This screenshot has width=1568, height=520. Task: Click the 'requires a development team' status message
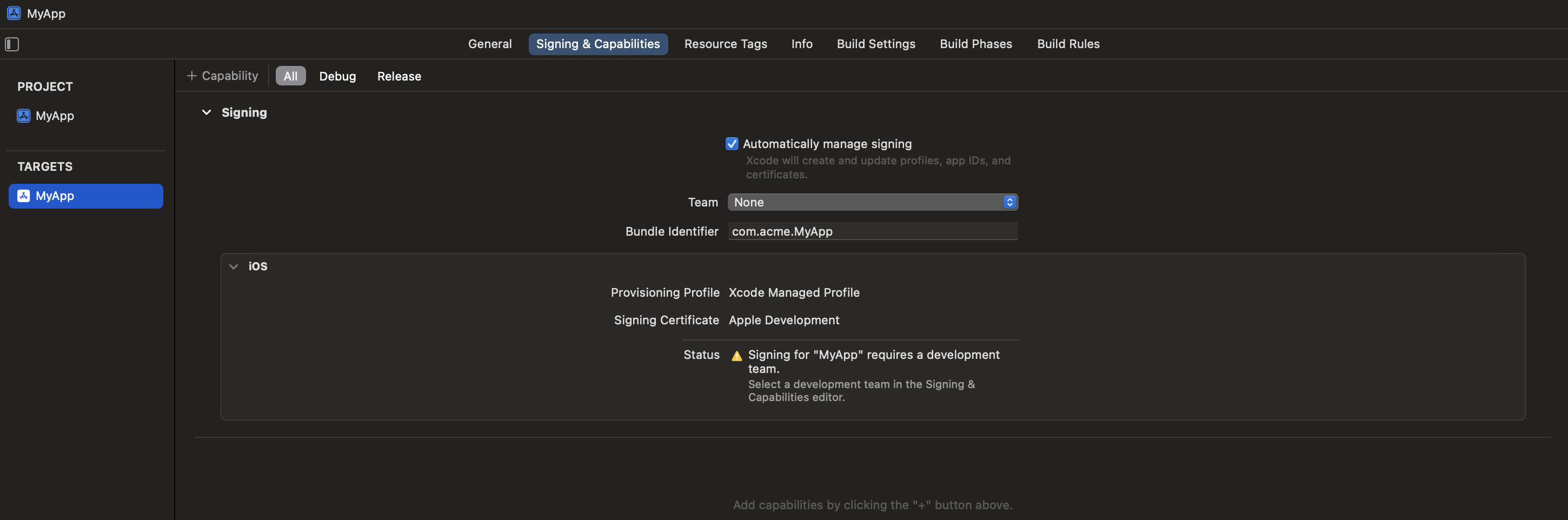click(873, 361)
